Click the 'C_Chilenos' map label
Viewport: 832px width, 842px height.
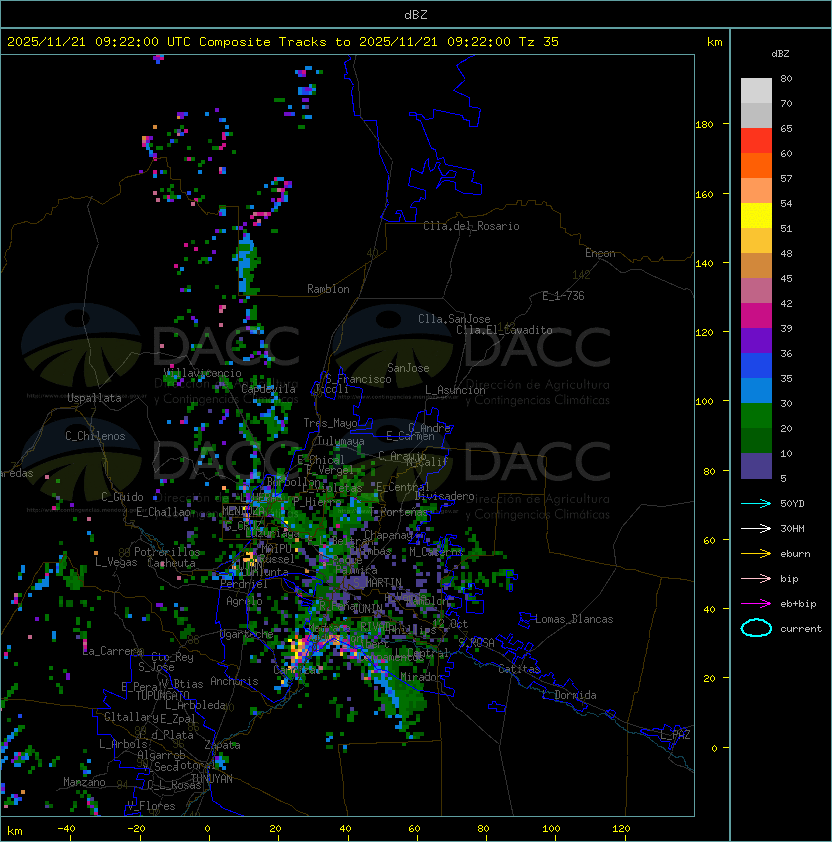coord(95,436)
